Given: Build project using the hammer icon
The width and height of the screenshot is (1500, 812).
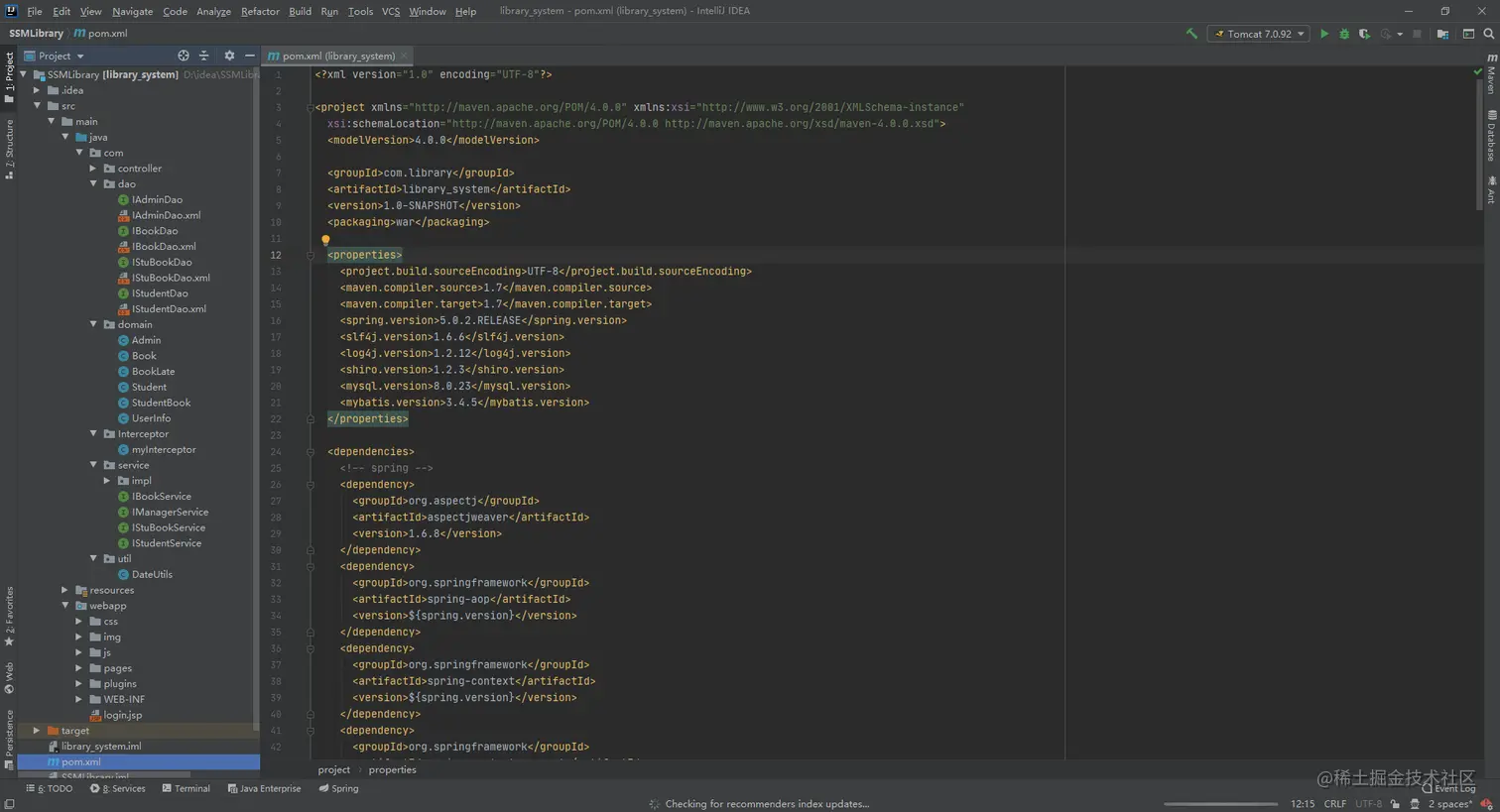Looking at the screenshot, I should coord(1191,34).
